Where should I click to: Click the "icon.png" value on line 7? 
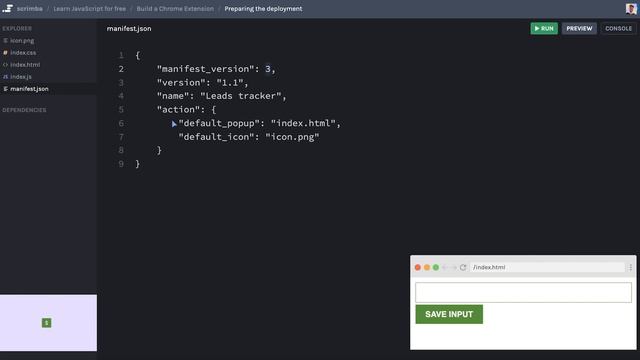(292, 137)
